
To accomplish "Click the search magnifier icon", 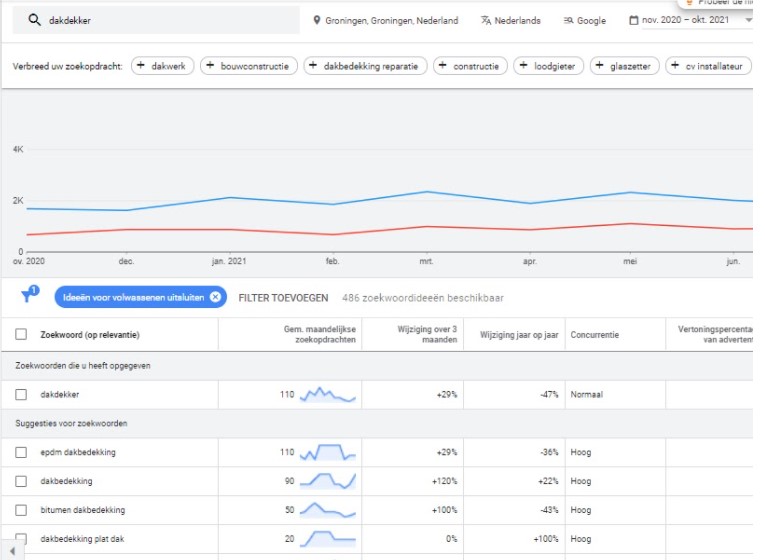I will click(x=34, y=20).
